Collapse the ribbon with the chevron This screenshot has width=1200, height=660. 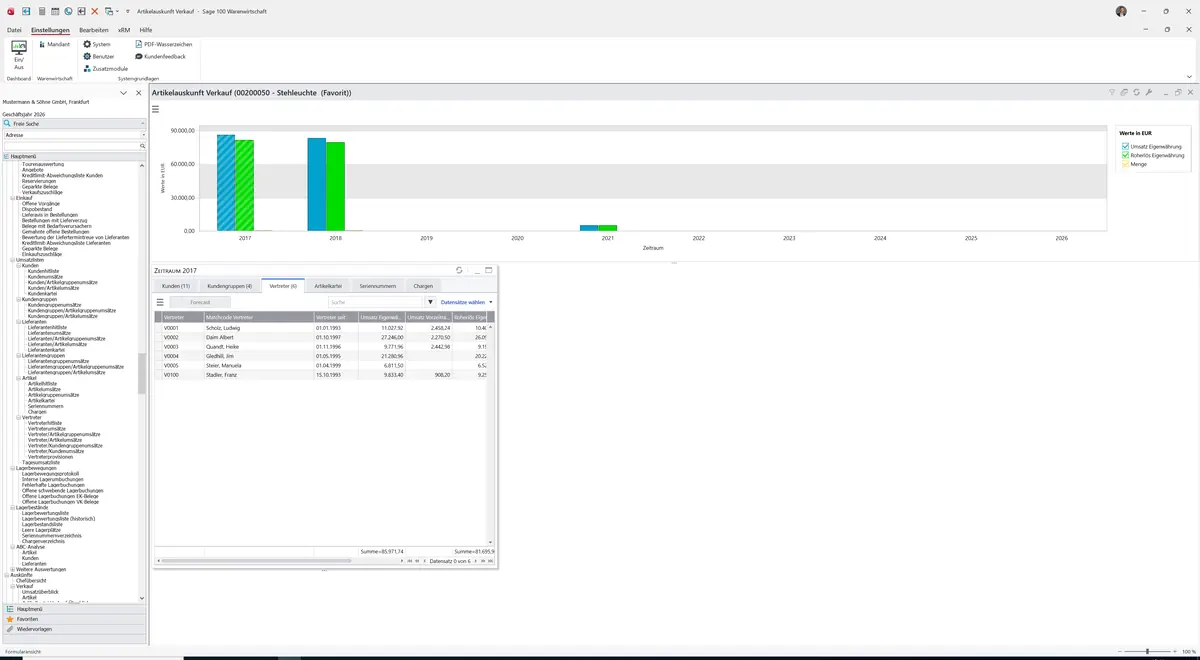[x=1189, y=76]
